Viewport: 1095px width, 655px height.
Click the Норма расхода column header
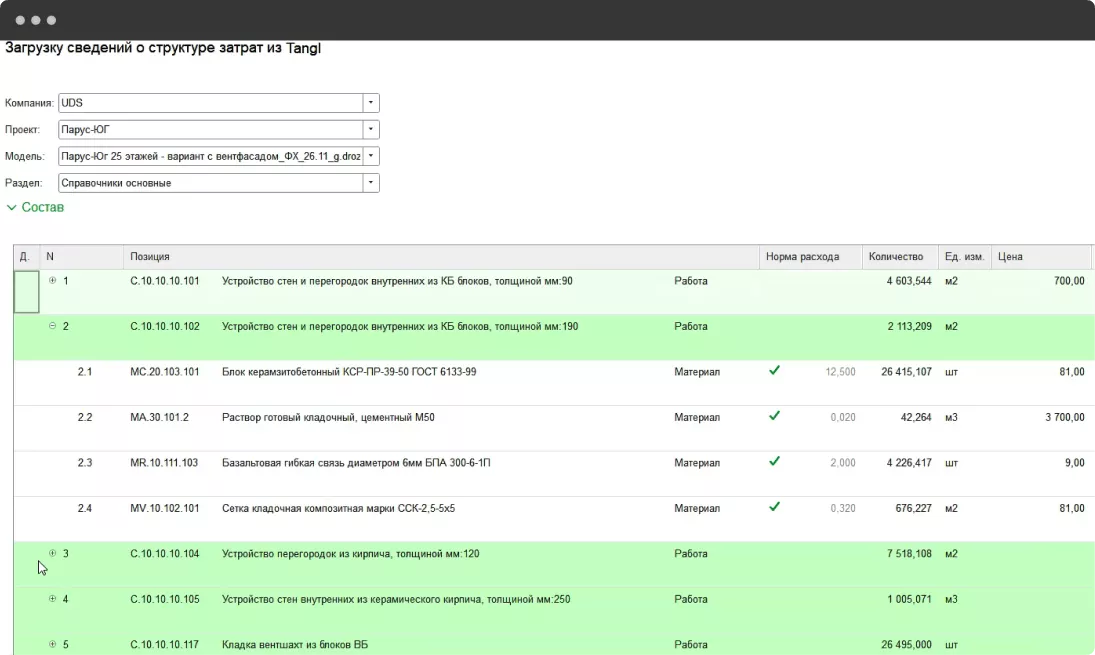click(810, 257)
